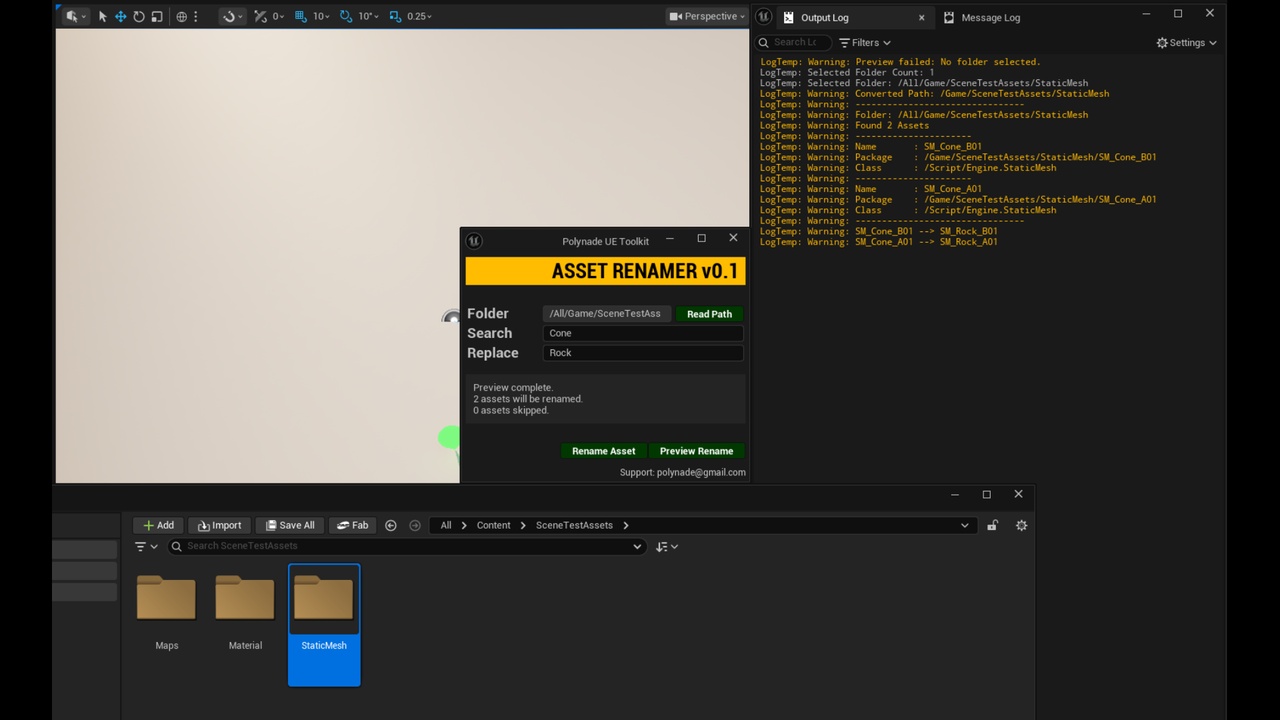
Task: Open the surface snapping dropdown
Action: point(232,16)
